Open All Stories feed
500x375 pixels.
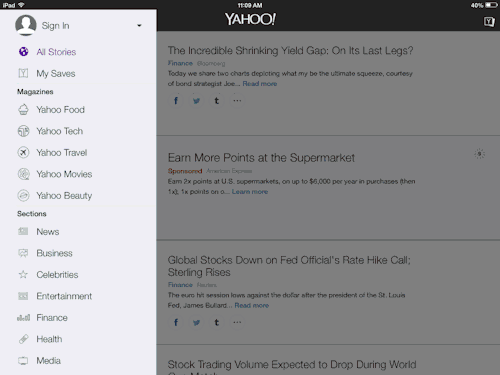(56, 52)
